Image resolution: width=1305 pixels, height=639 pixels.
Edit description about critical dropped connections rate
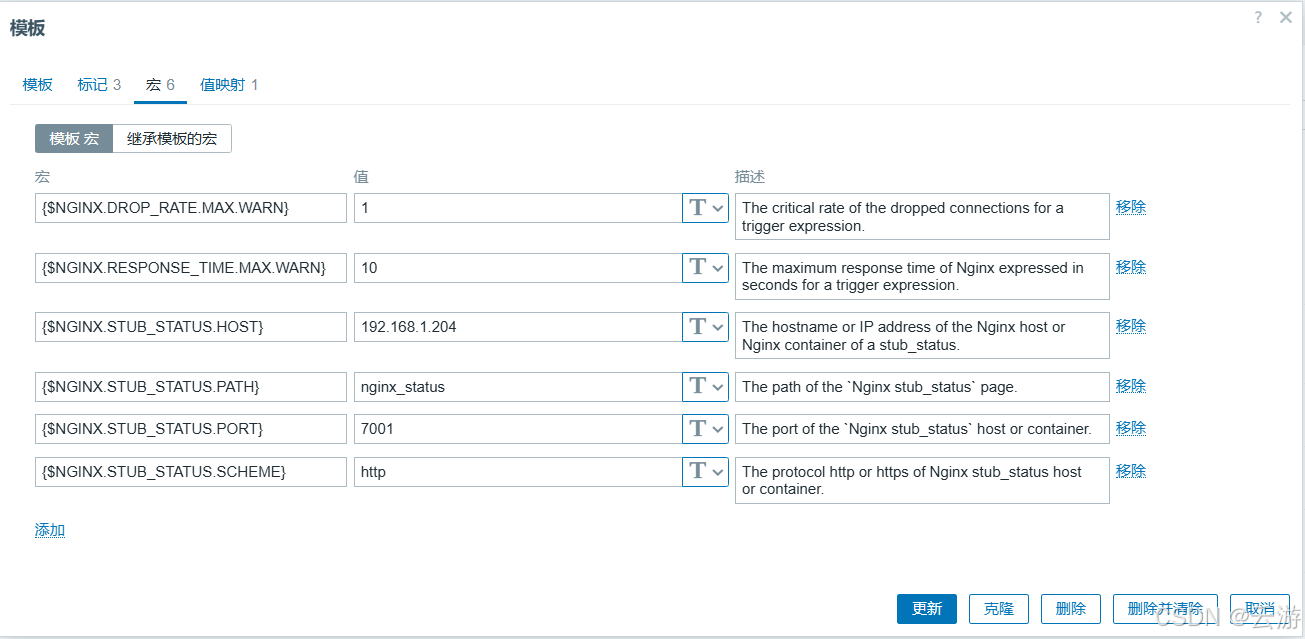tap(922, 217)
